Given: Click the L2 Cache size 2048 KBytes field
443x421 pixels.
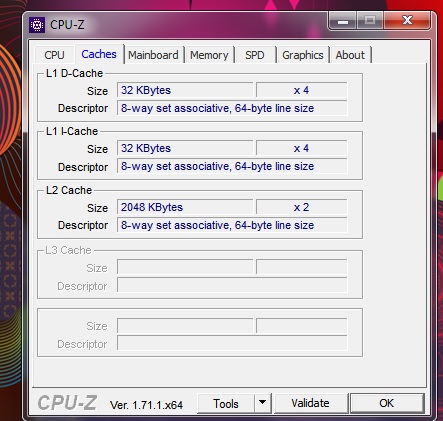Looking at the screenshot, I should (x=185, y=207).
